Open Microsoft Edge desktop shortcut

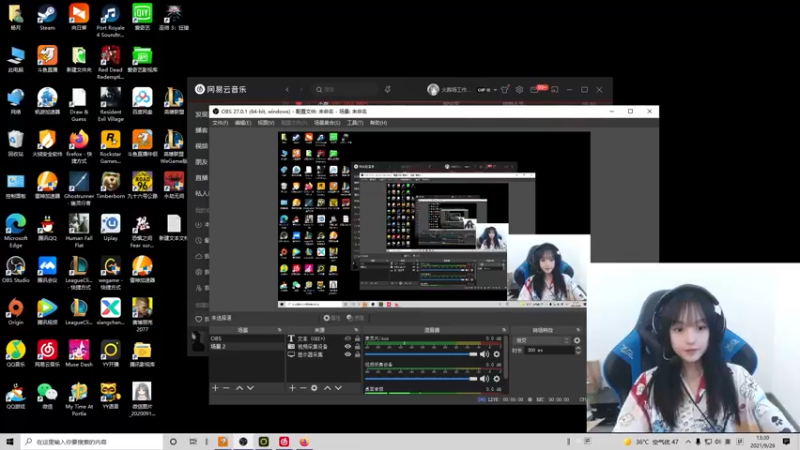click(16, 231)
